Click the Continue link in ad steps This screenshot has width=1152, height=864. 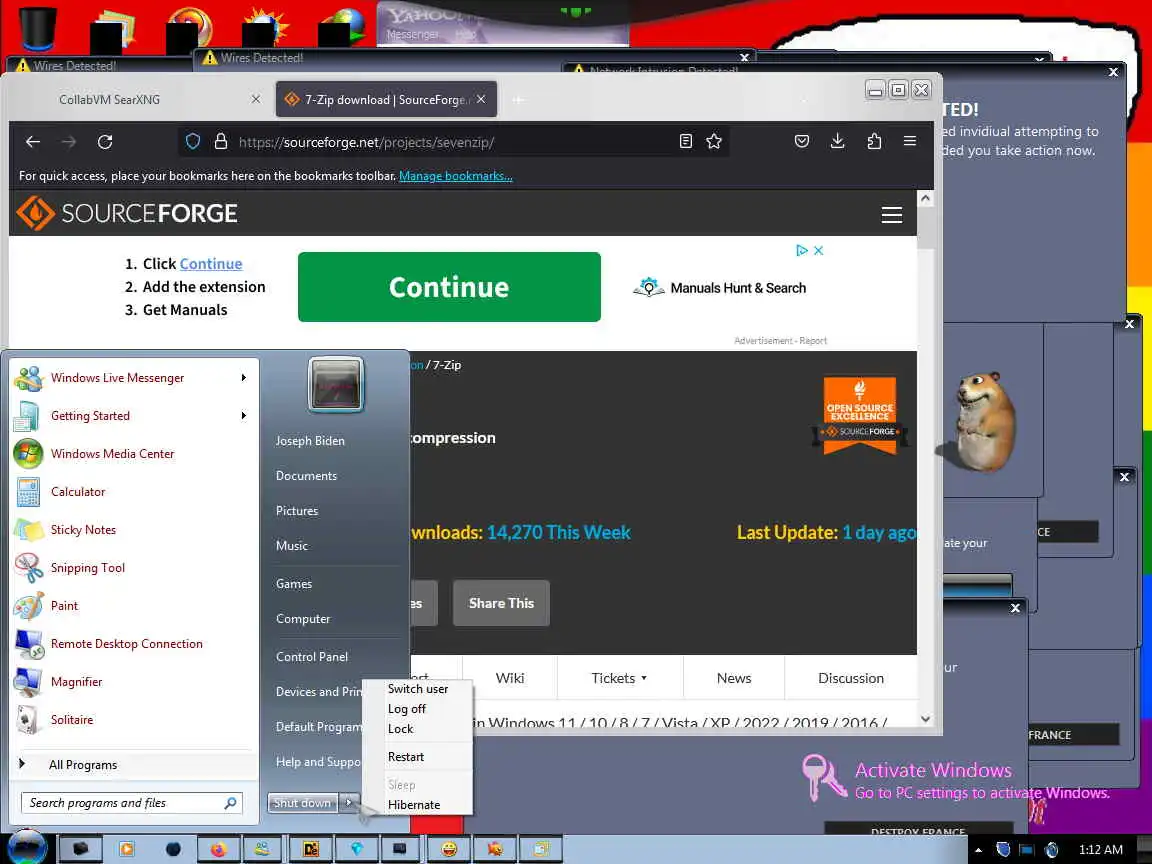(x=211, y=264)
